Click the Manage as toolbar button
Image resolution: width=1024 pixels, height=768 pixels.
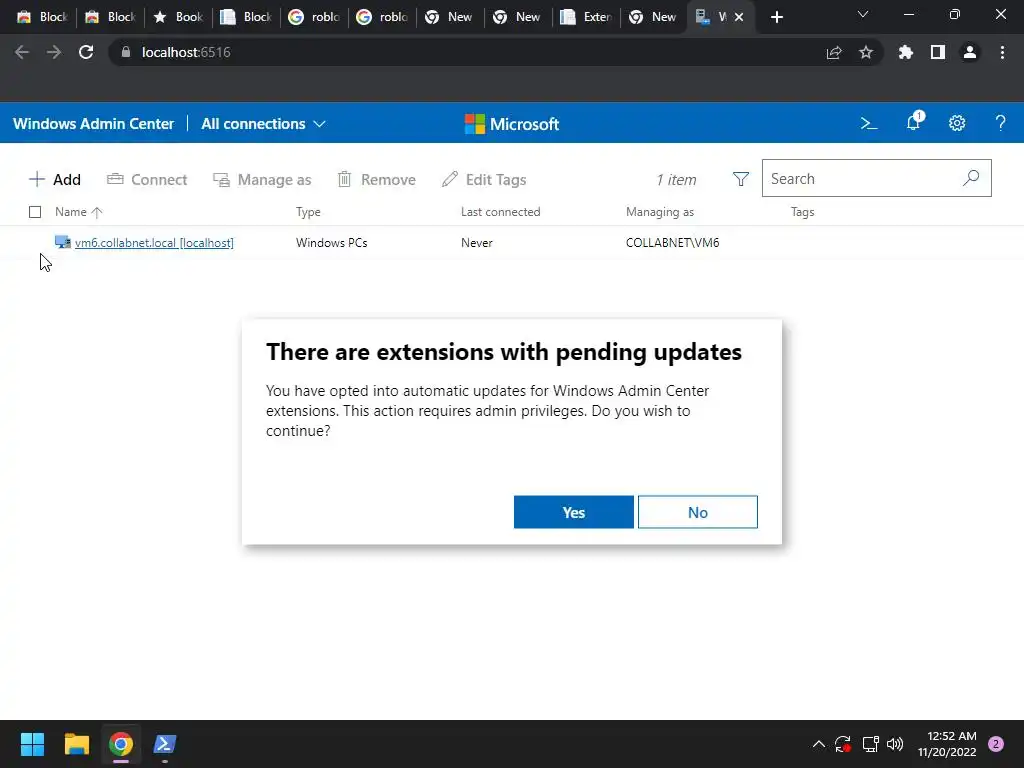click(262, 180)
